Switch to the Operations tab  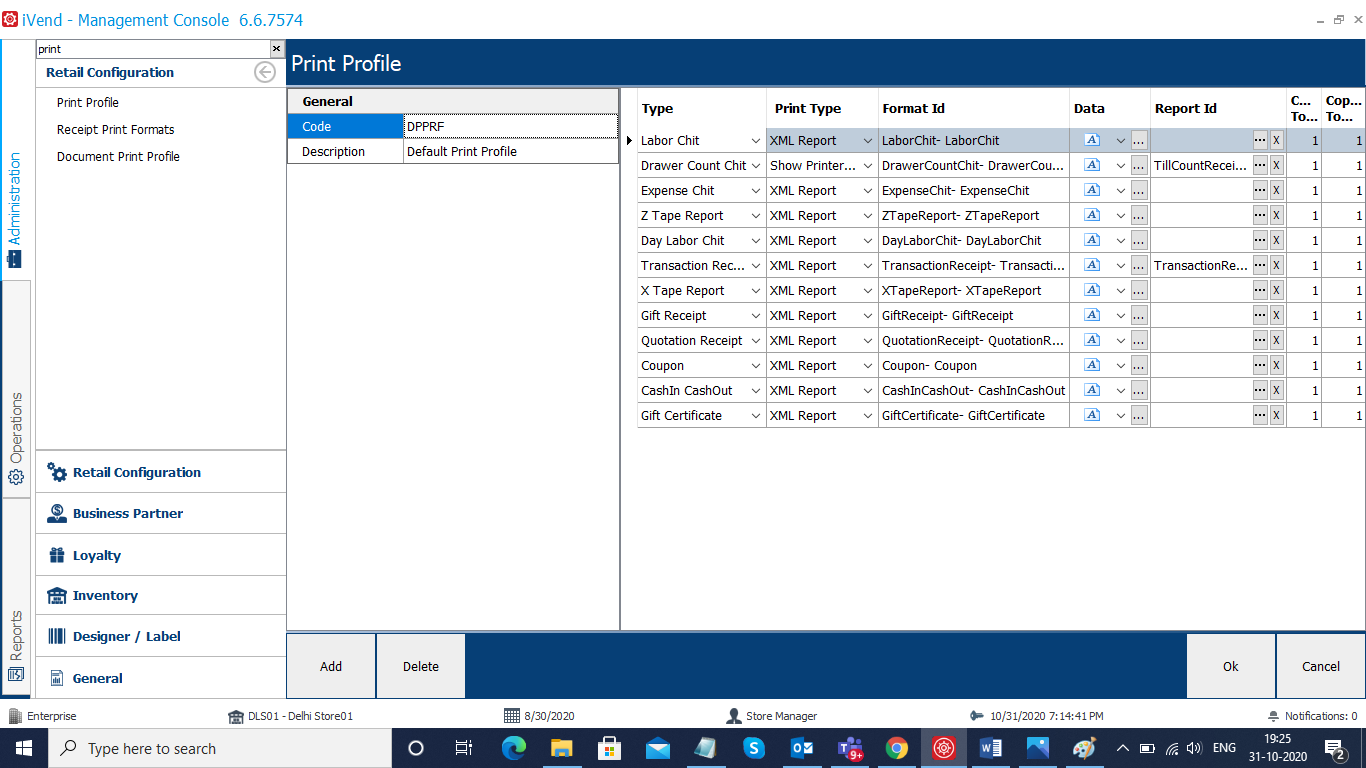(15, 421)
